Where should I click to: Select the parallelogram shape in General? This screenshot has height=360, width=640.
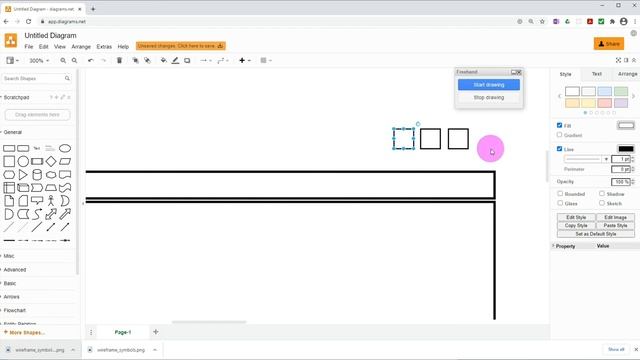(x=65, y=161)
